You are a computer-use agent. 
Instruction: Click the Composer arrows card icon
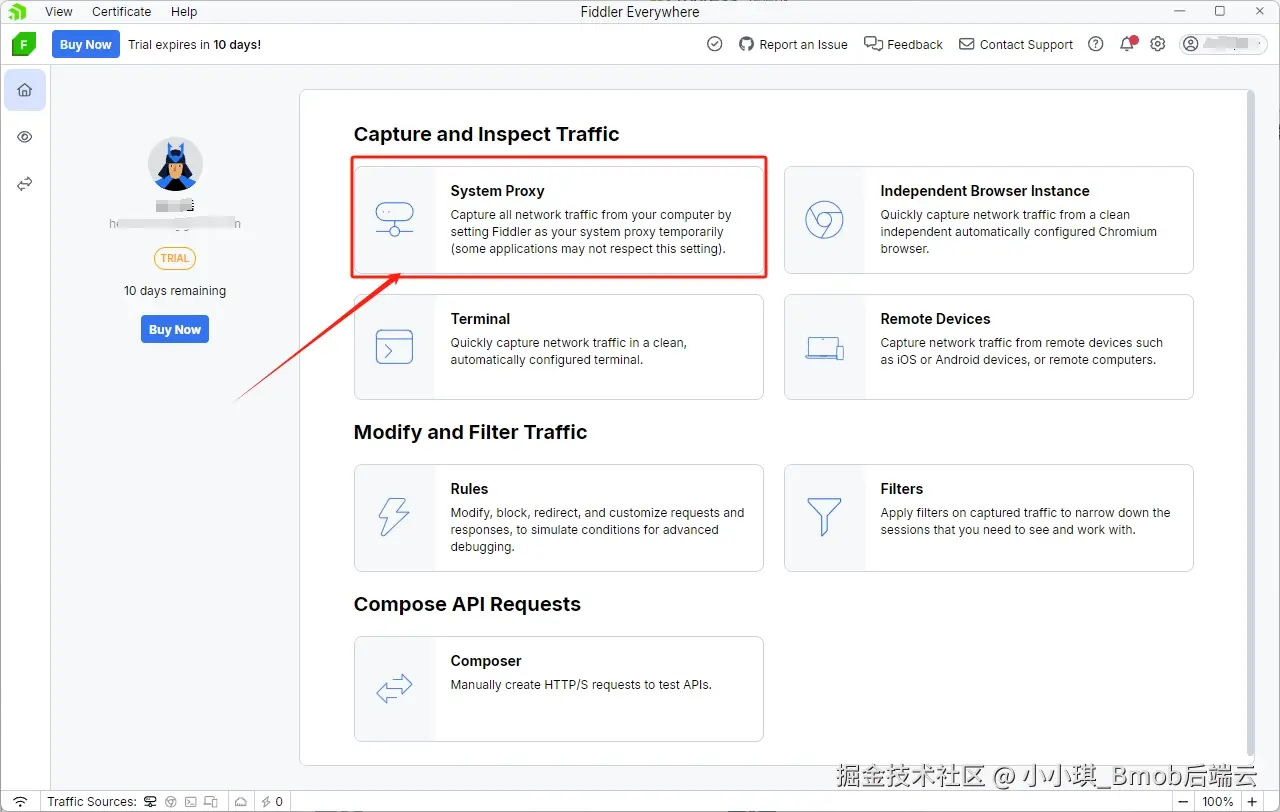tap(394, 689)
